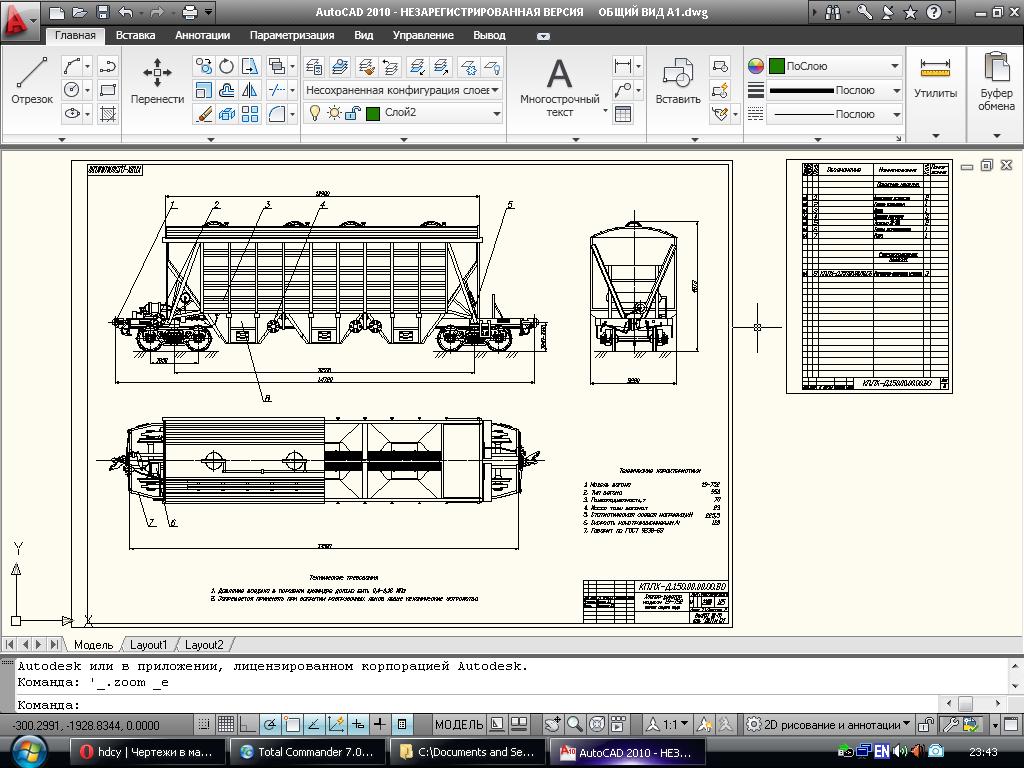Expand the Fillet tool dropdown arrow
Viewport: 1024px width, 768px height.
(293, 114)
